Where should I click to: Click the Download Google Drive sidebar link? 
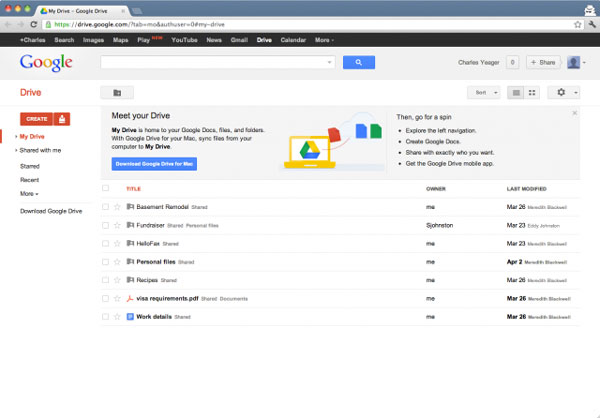(x=51, y=211)
